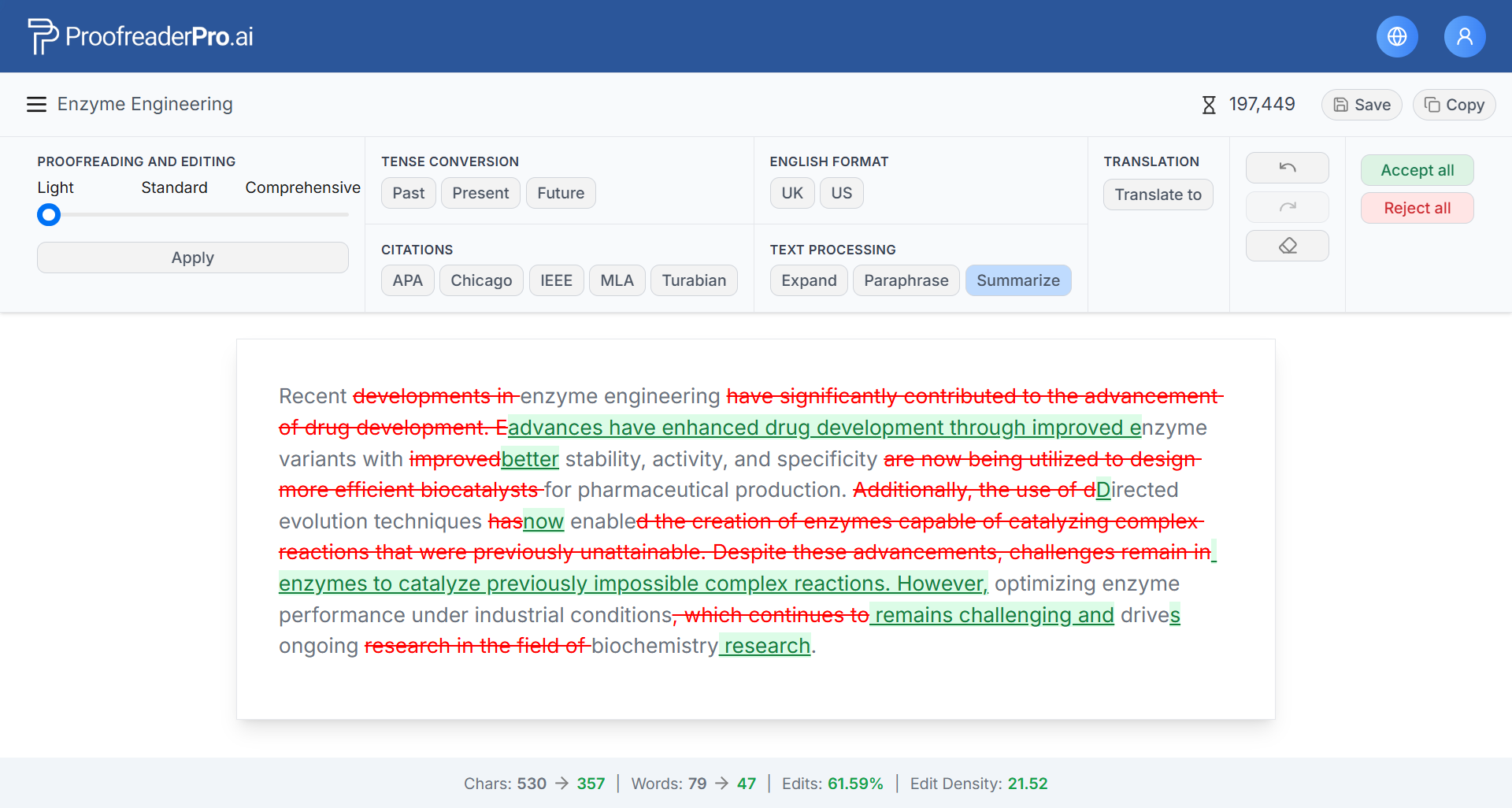Open the Translate to dropdown
The image size is (1512, 808).
coord(1158,195)
